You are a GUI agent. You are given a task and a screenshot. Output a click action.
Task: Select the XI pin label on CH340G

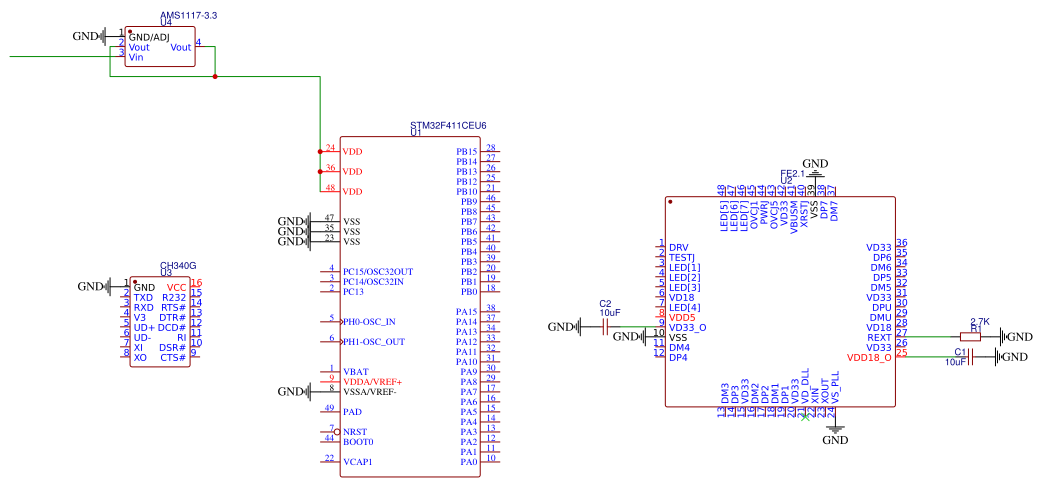[138, 348]
